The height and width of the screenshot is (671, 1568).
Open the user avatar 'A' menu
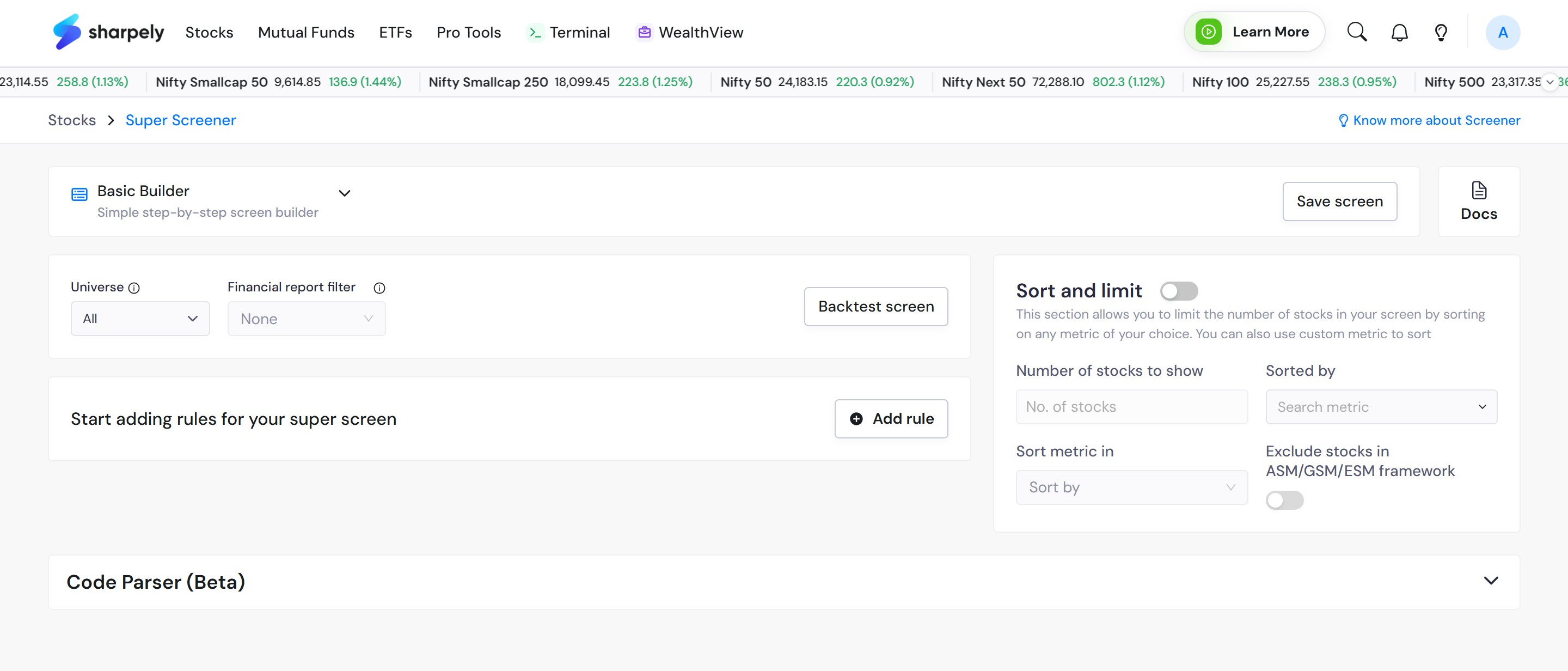coord(1502,32)
